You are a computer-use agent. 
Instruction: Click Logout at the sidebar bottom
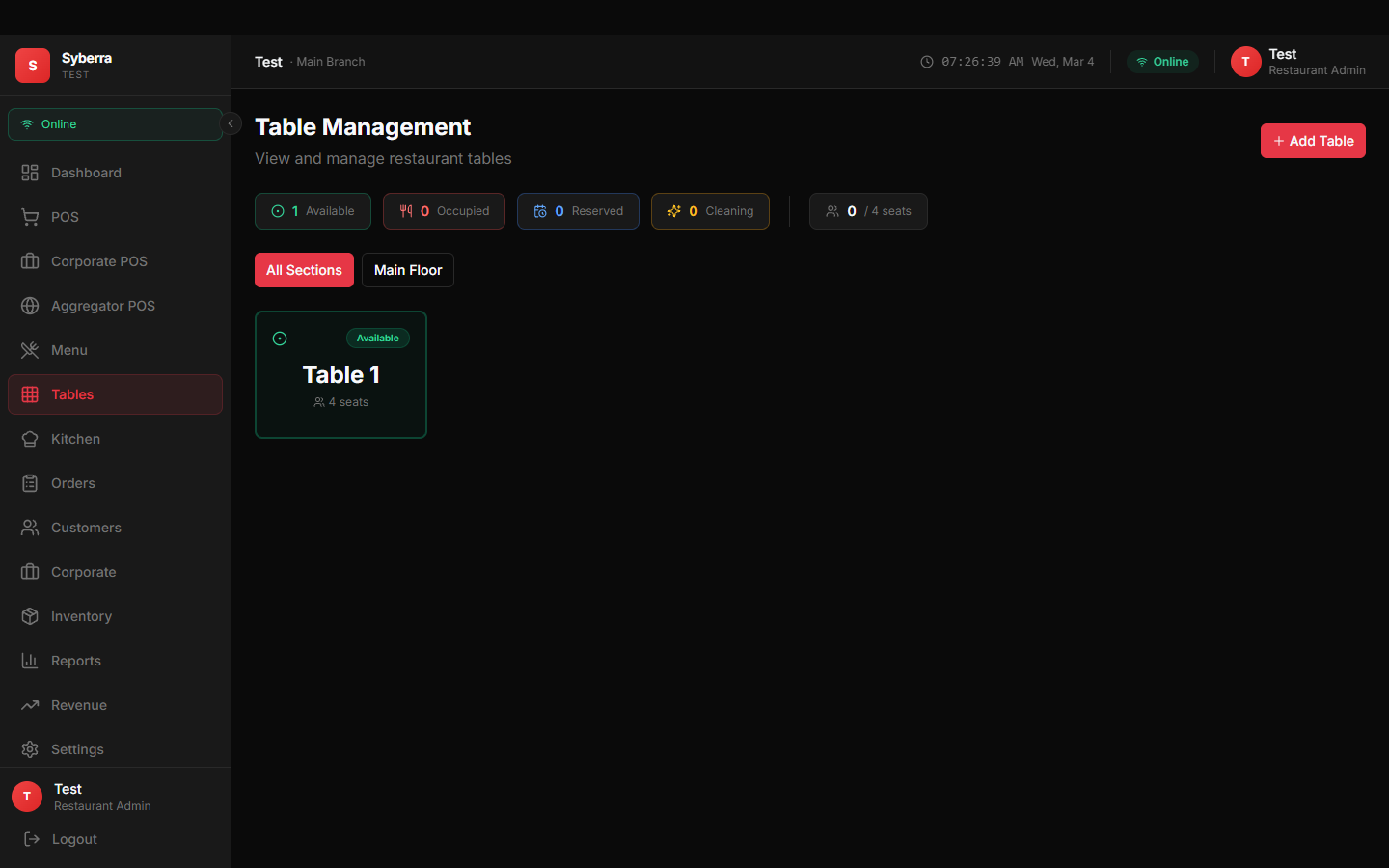click(72, 838)
